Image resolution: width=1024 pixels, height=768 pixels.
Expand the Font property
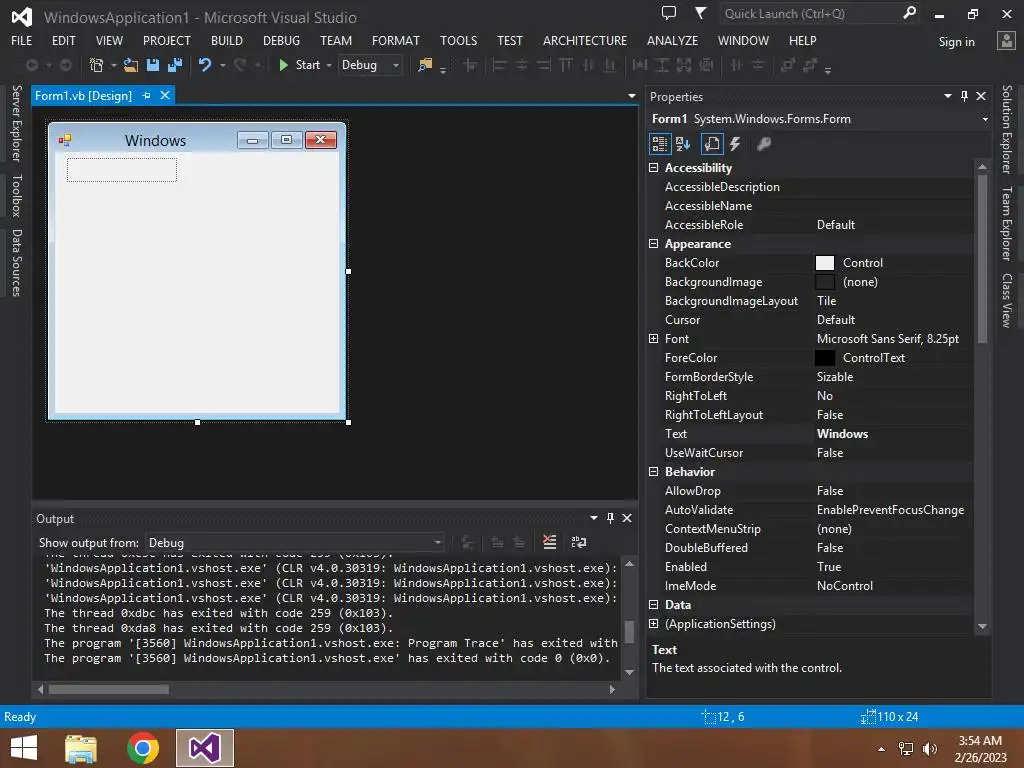653,338
